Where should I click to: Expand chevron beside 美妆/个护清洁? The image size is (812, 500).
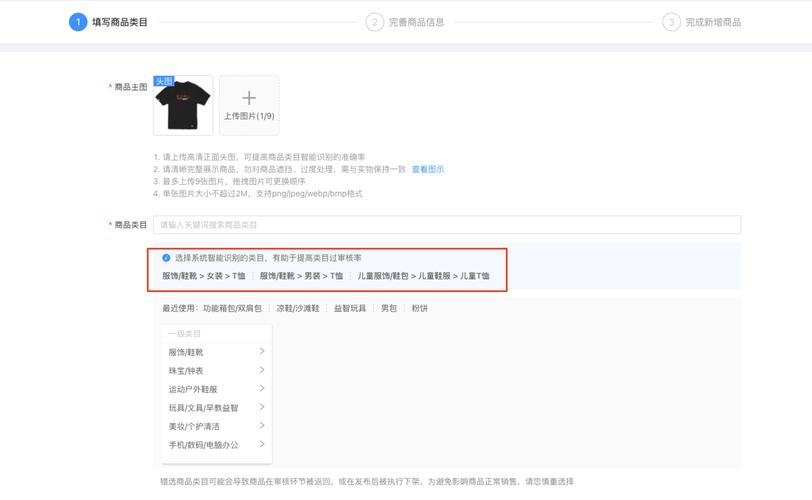[x=262, y=425]
